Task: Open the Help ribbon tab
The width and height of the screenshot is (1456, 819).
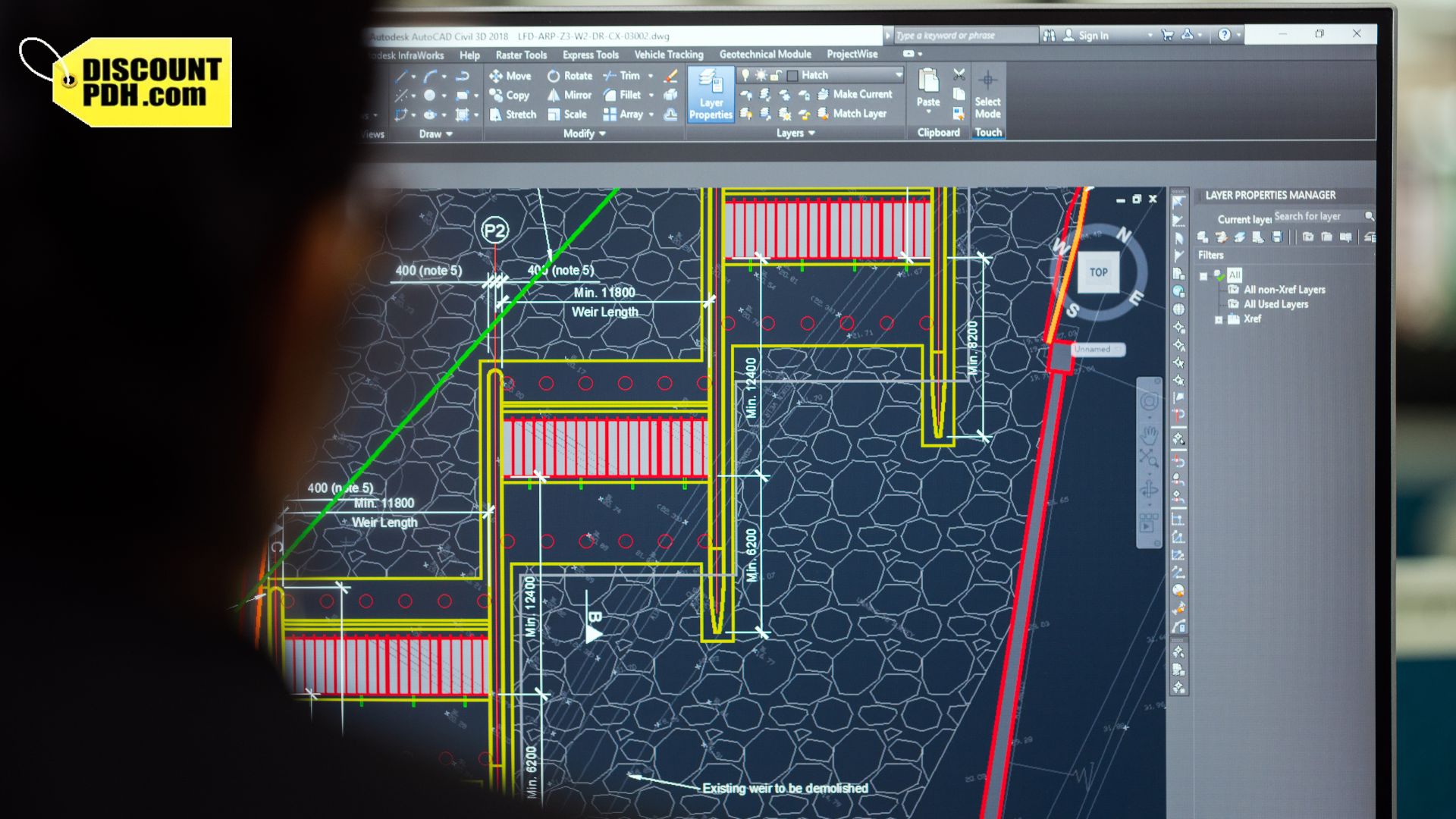Action: [x=469, y=55]
